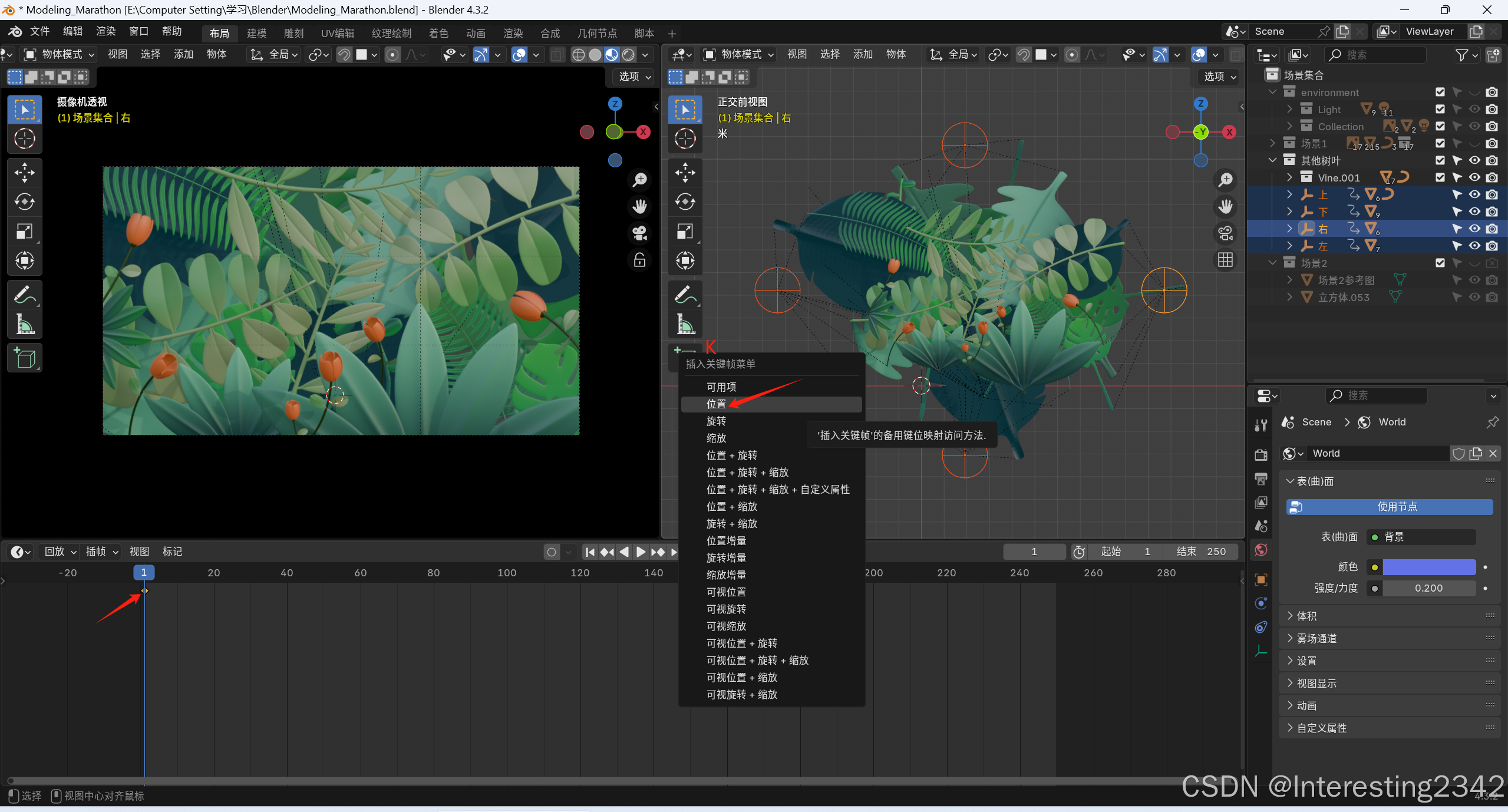Select the Annotate tool in front viewport
The width and height of the screenshot is (1508, 812).
pos(685,295)
